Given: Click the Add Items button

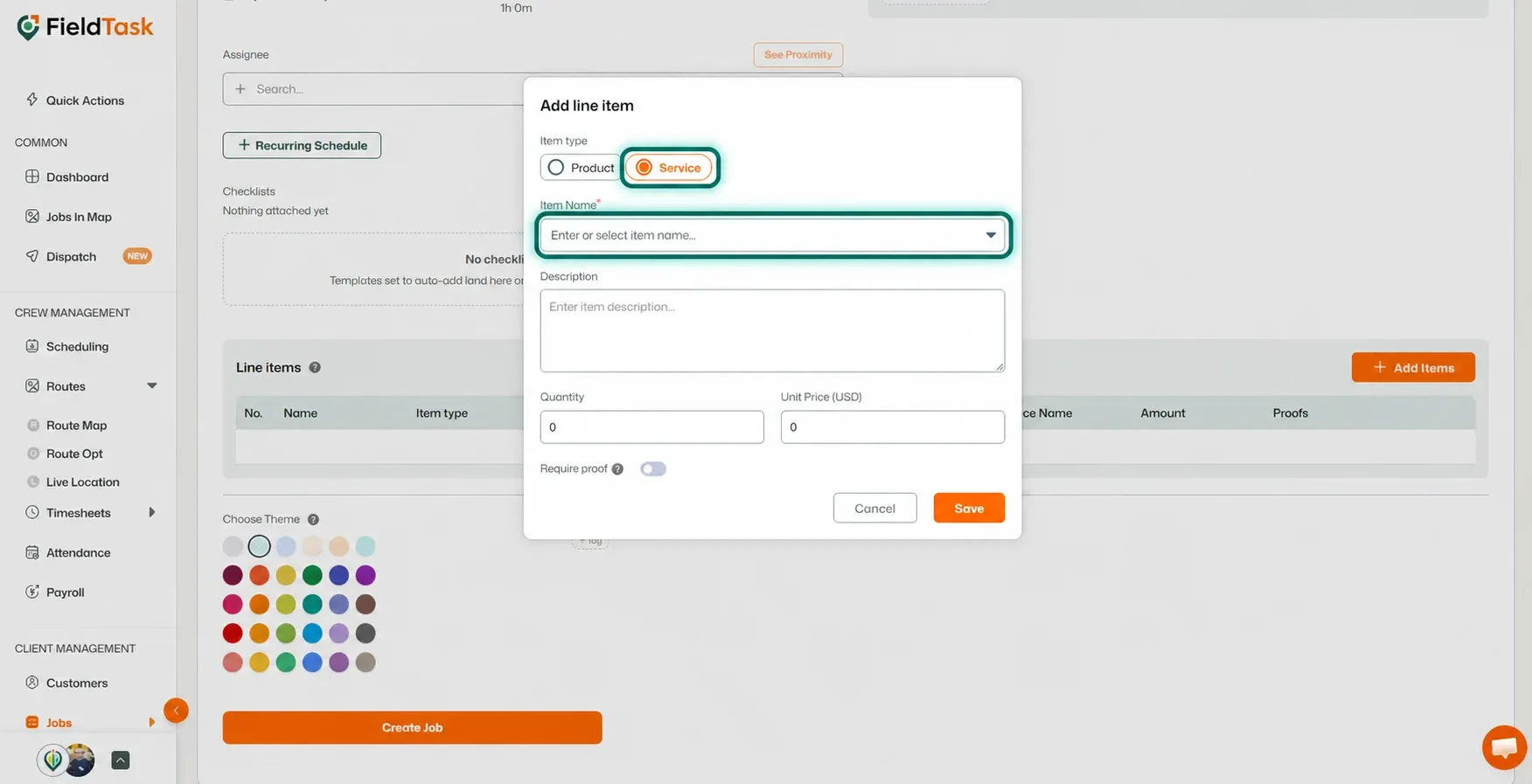Looking at the screenshot, I should click(x=1413, y=367).
